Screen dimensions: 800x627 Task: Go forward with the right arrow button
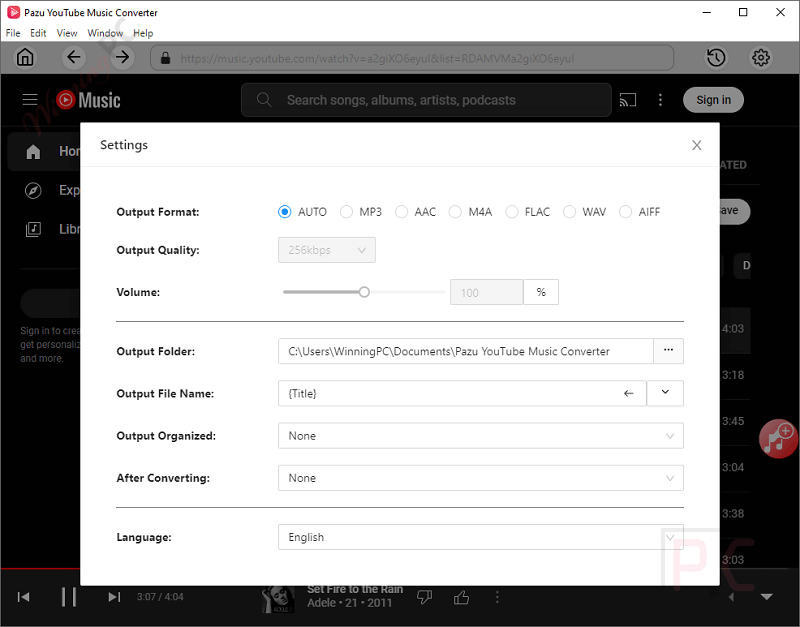(122, 57)
